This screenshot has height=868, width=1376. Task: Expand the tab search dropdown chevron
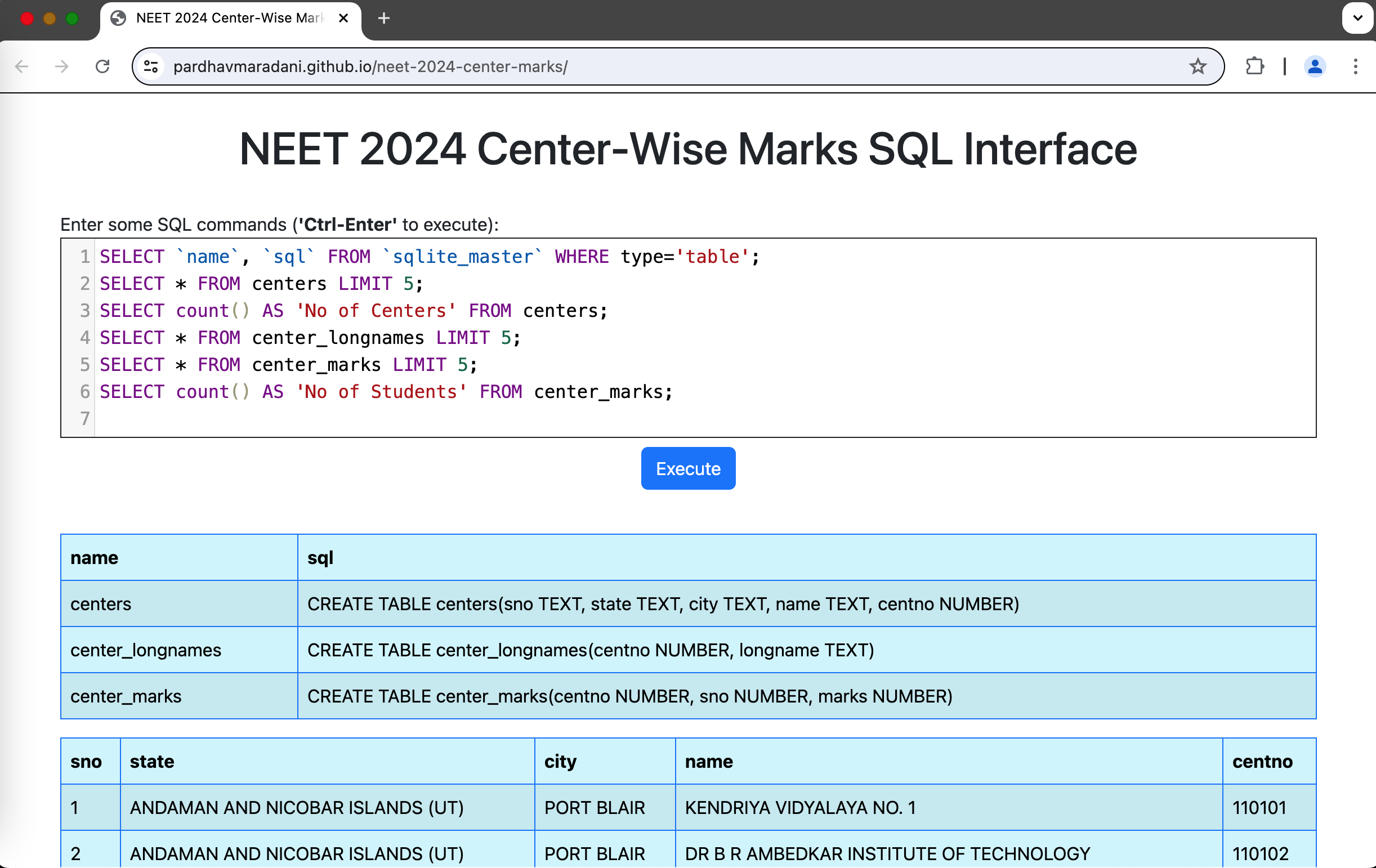1357,18
